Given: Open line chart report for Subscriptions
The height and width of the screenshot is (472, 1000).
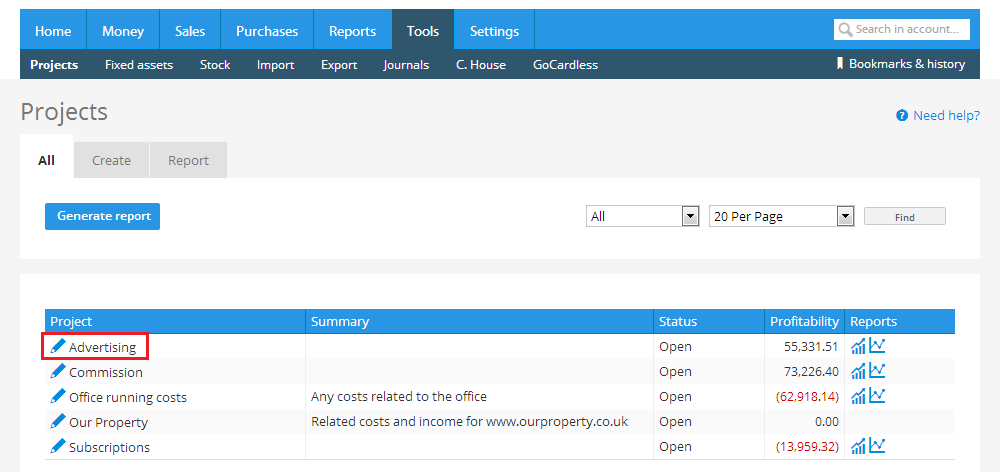Looking at the screenshot, I should pyautogui.click(x=877, y=445).
